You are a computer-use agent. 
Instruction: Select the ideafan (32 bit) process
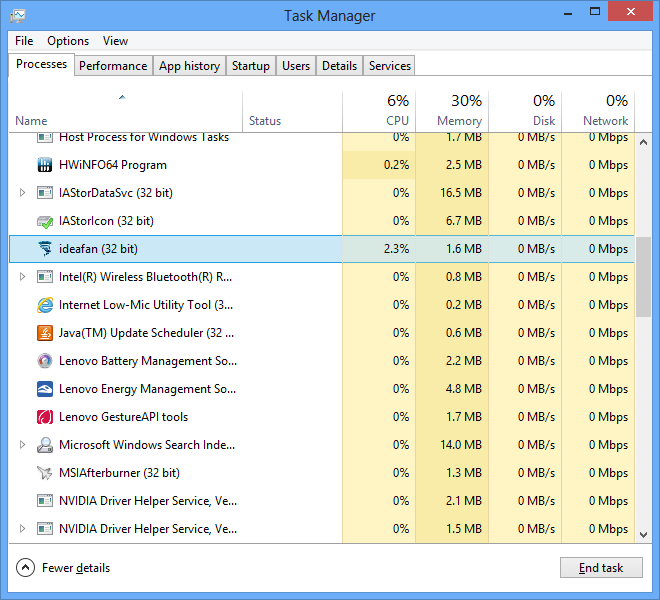point(322,249)
